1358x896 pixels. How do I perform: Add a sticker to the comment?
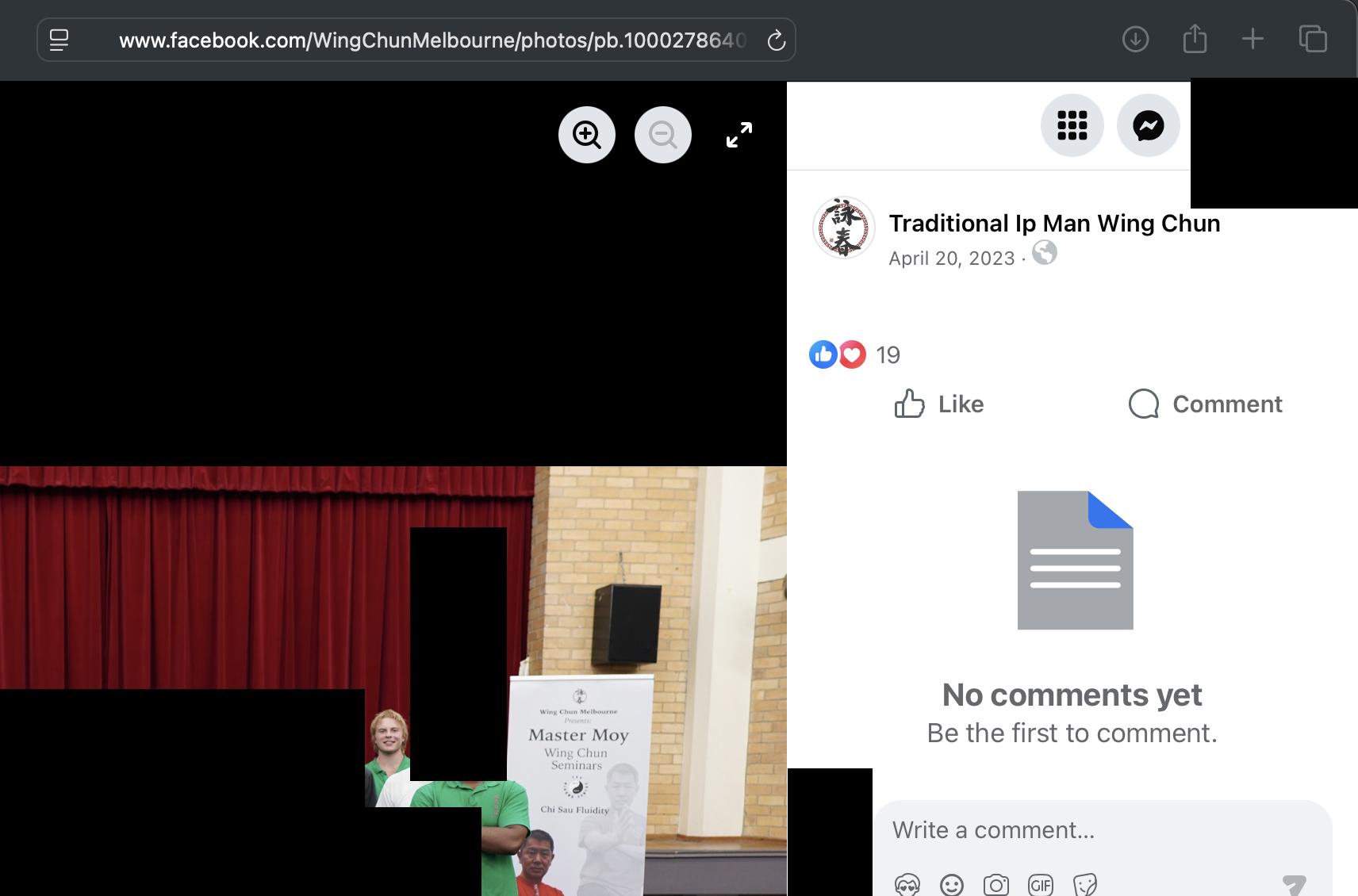pos(1085,884)
